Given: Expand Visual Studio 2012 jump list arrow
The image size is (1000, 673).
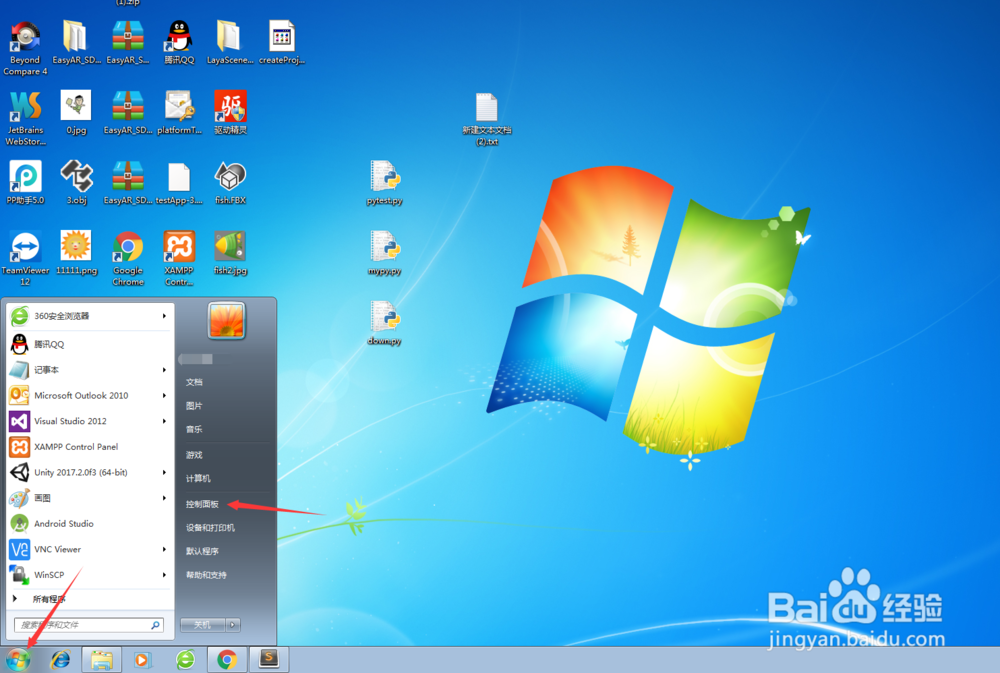Looking at the screenshot, I should coord(164,421).
